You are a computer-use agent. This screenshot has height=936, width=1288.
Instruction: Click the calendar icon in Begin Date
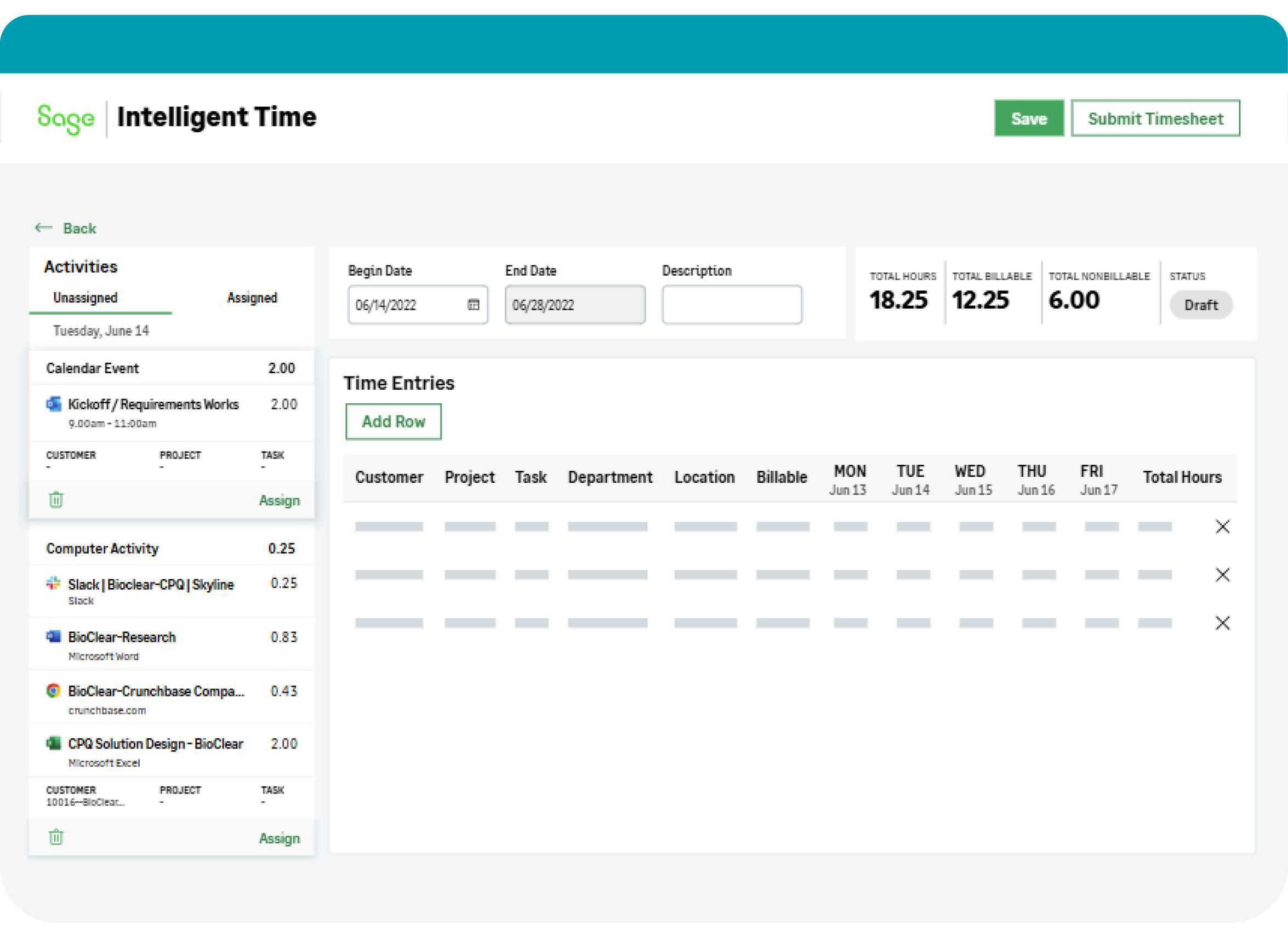point(473,305)
